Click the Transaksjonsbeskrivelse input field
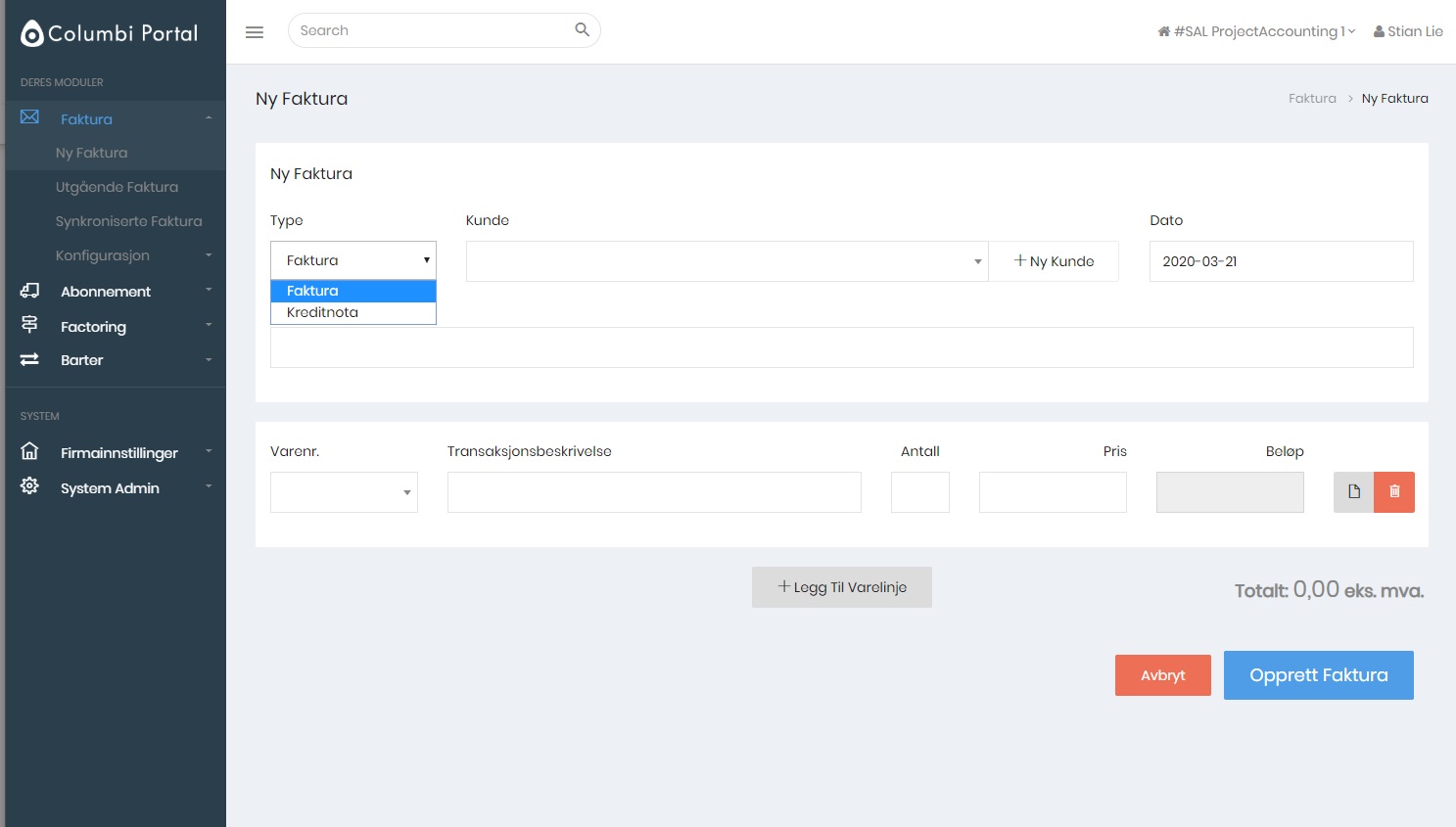The height and width of the screenshot is (827, 1456). pos(654,492)
